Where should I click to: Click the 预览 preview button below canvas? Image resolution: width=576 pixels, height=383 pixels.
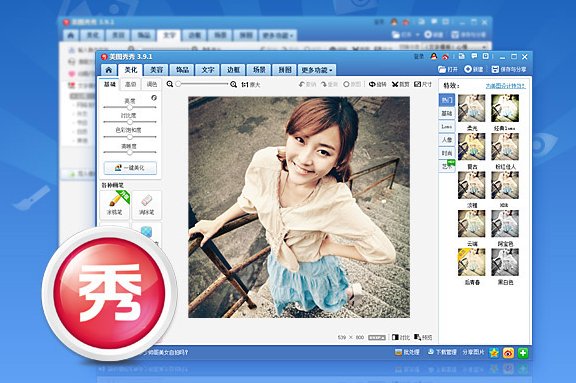tap(423, 337)
